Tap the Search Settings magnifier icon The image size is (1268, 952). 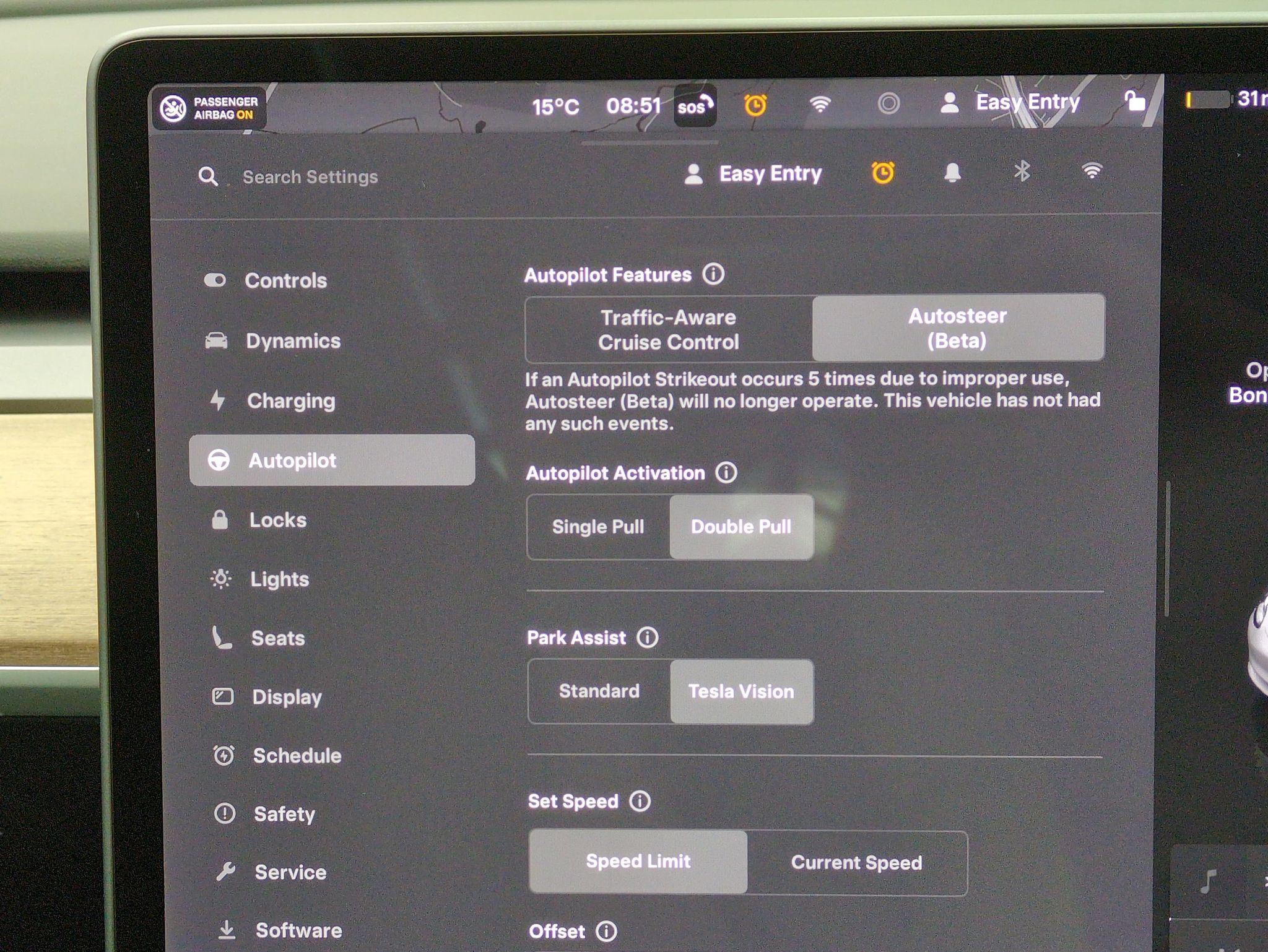(208, 177)
